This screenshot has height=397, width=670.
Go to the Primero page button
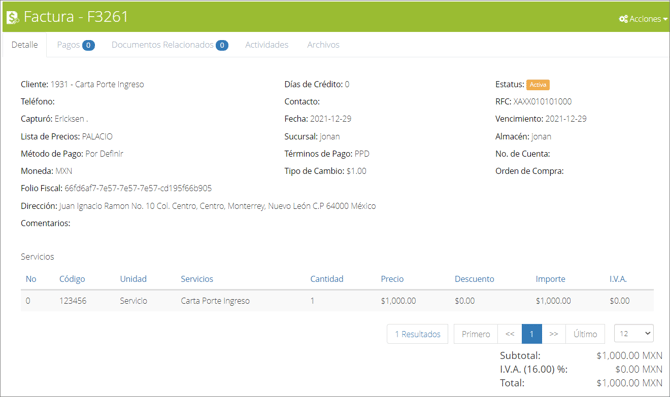tap(476, 334)
